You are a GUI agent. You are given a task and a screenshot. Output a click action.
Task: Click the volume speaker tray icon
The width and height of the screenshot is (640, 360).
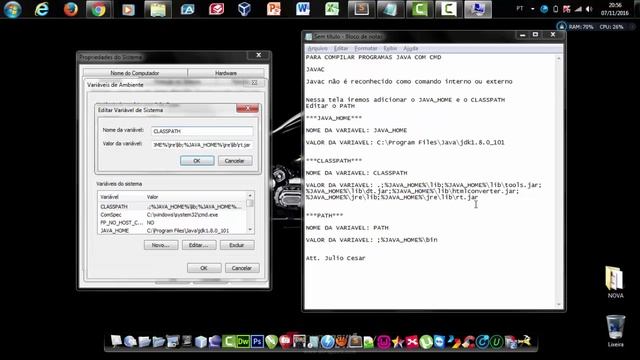(x=589, y=9)
